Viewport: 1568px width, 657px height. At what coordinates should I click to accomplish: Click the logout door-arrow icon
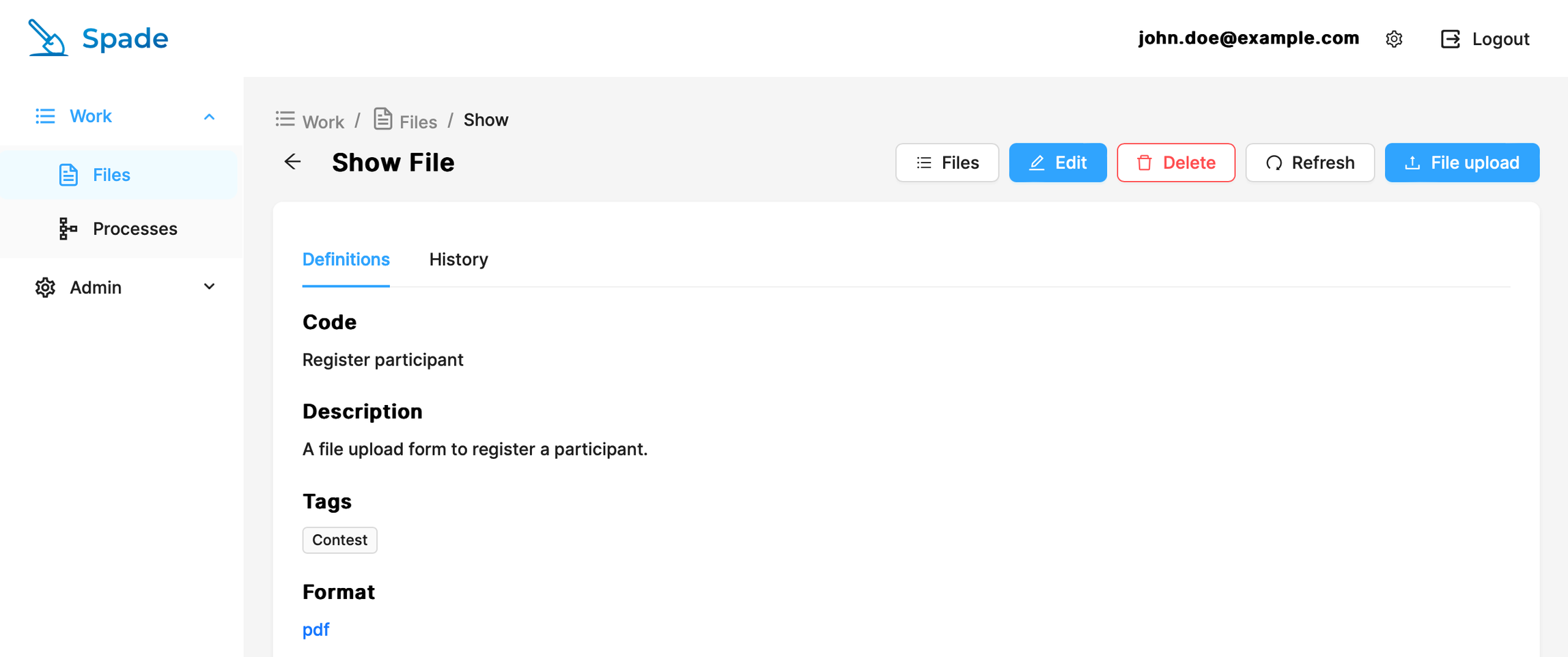pyautogui.click(x=1450, y=39)
